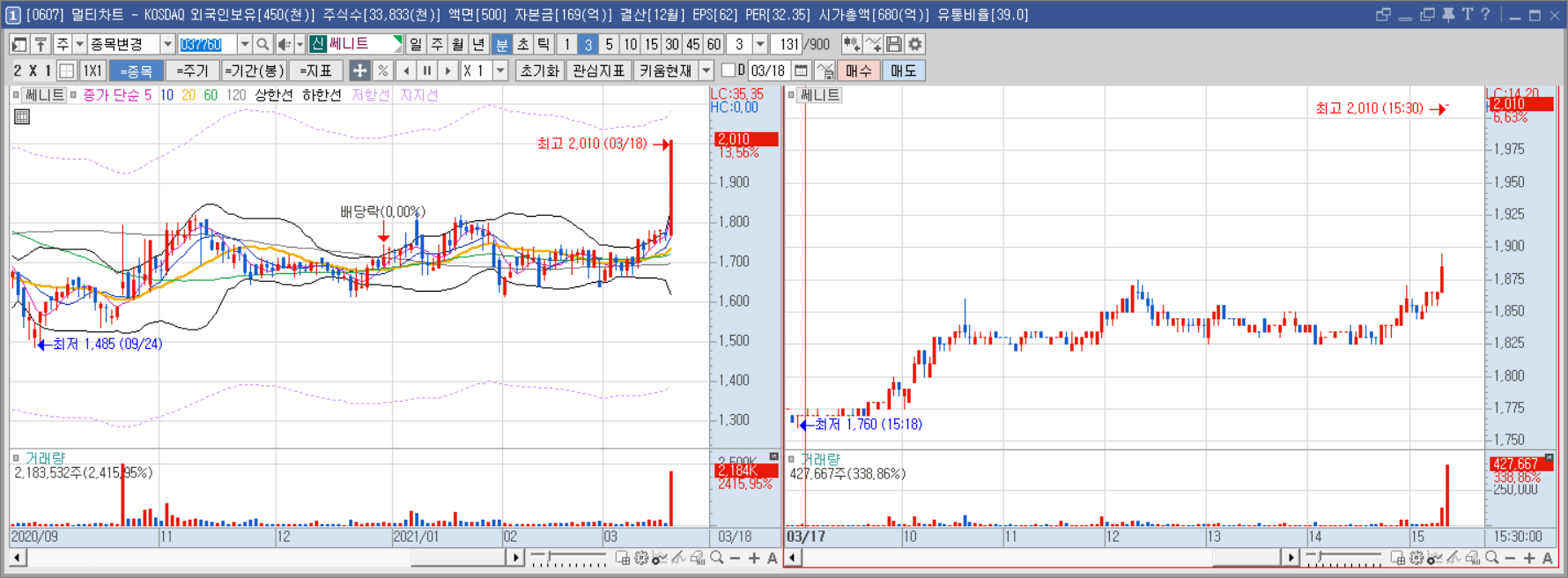
Task: Click the 매수 buy button
Action: (858, 70)
